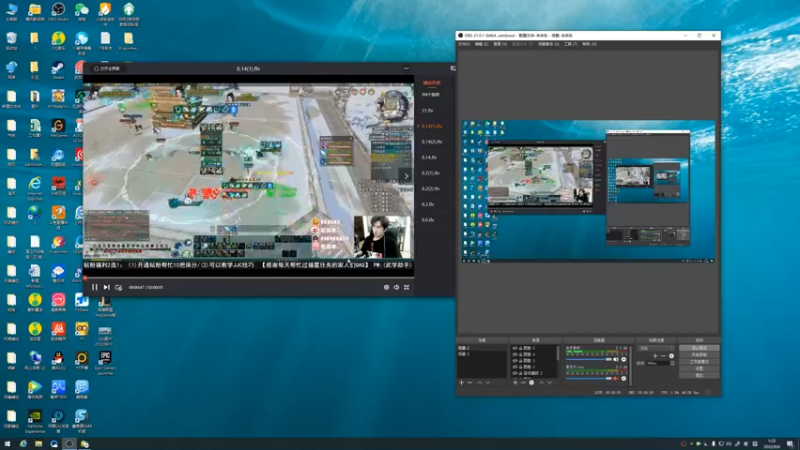Click the player volume speaker icon
Viewport: 800px width, 450px height.
(396, 288)
